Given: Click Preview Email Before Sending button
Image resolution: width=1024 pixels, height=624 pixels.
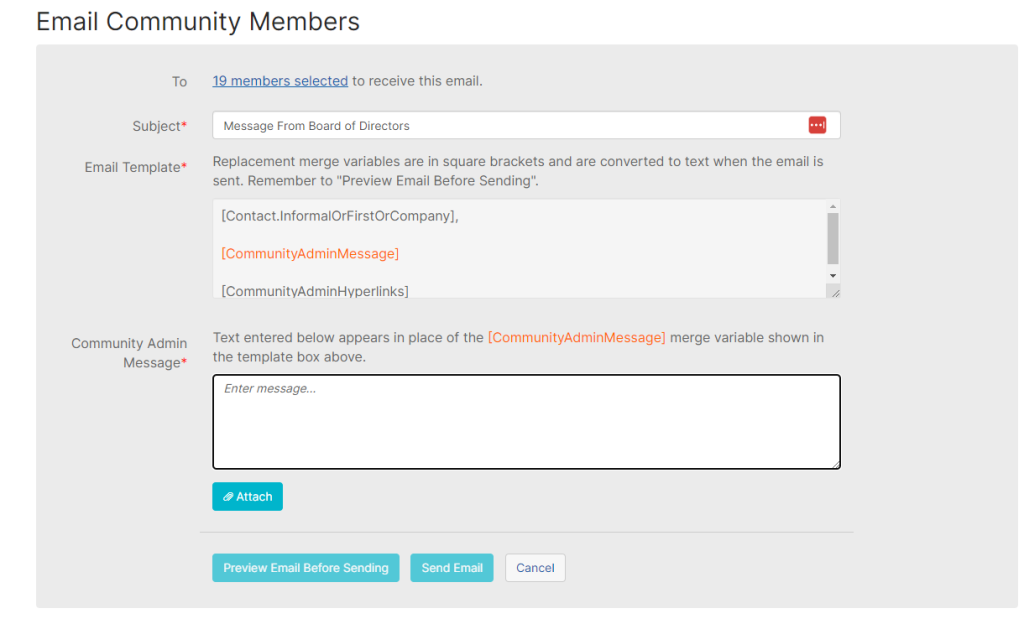Looking at the screenshot, I should pos(306,568).
